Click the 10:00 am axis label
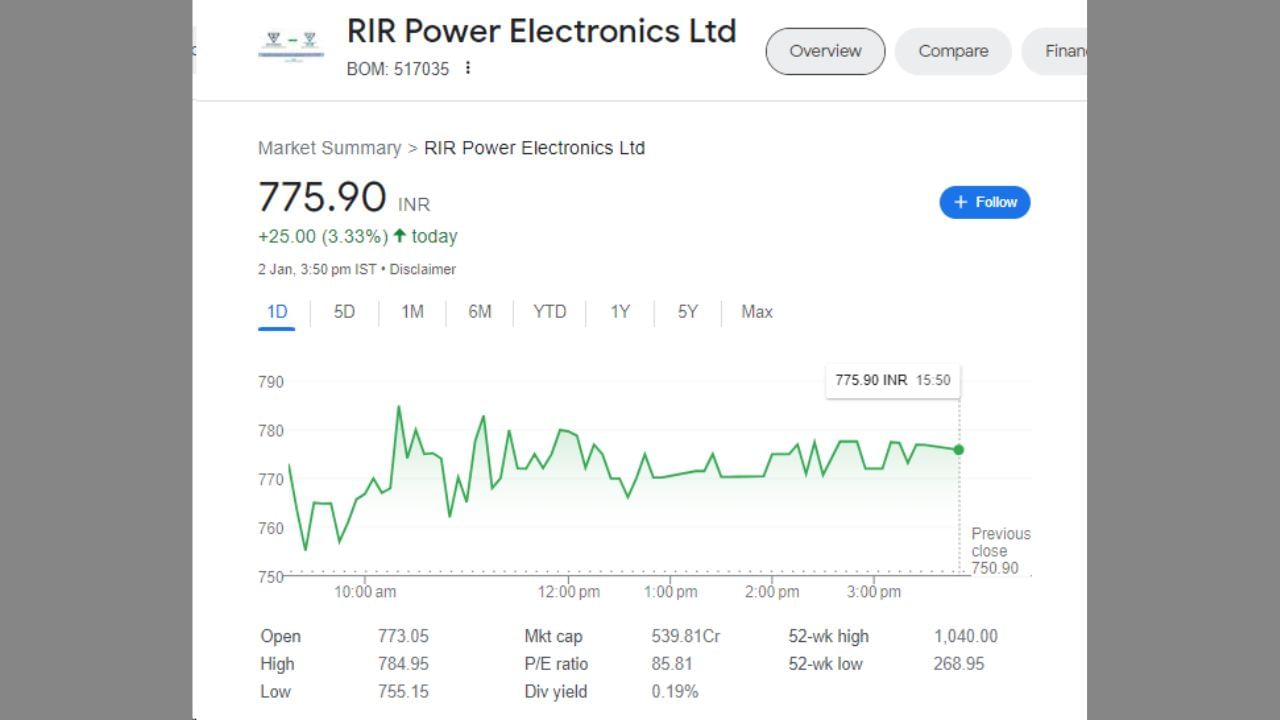1280x720 pixels. pos(365,592)
